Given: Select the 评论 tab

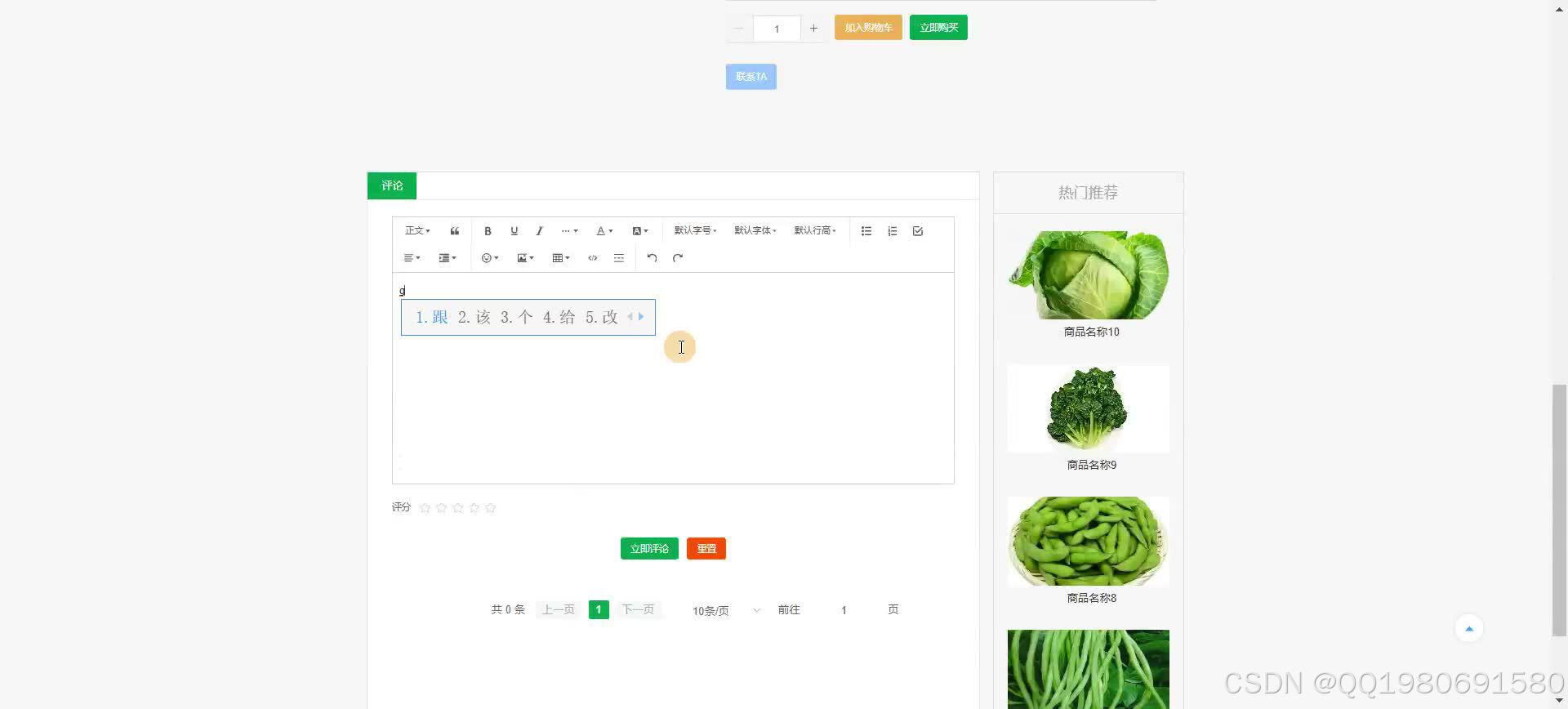Looking at the screenshot, I should coord(392,186).
